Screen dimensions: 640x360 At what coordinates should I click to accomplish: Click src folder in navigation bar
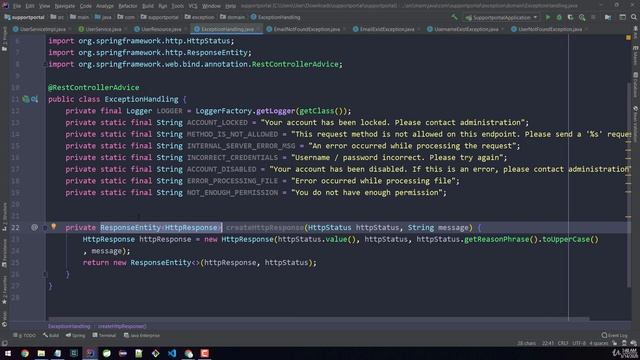[x=57, y=17]
